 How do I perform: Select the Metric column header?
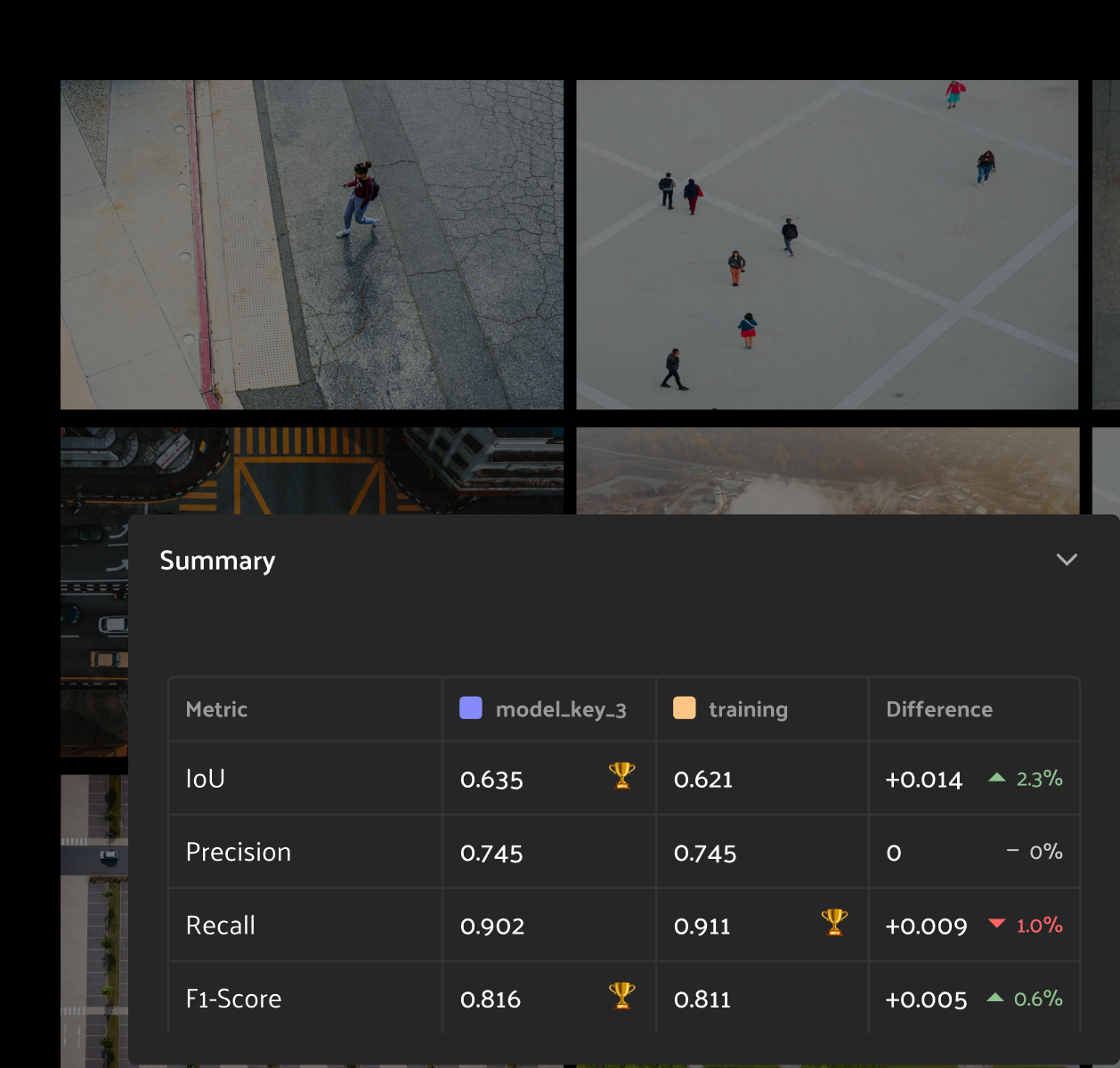(x=216, y=709)
